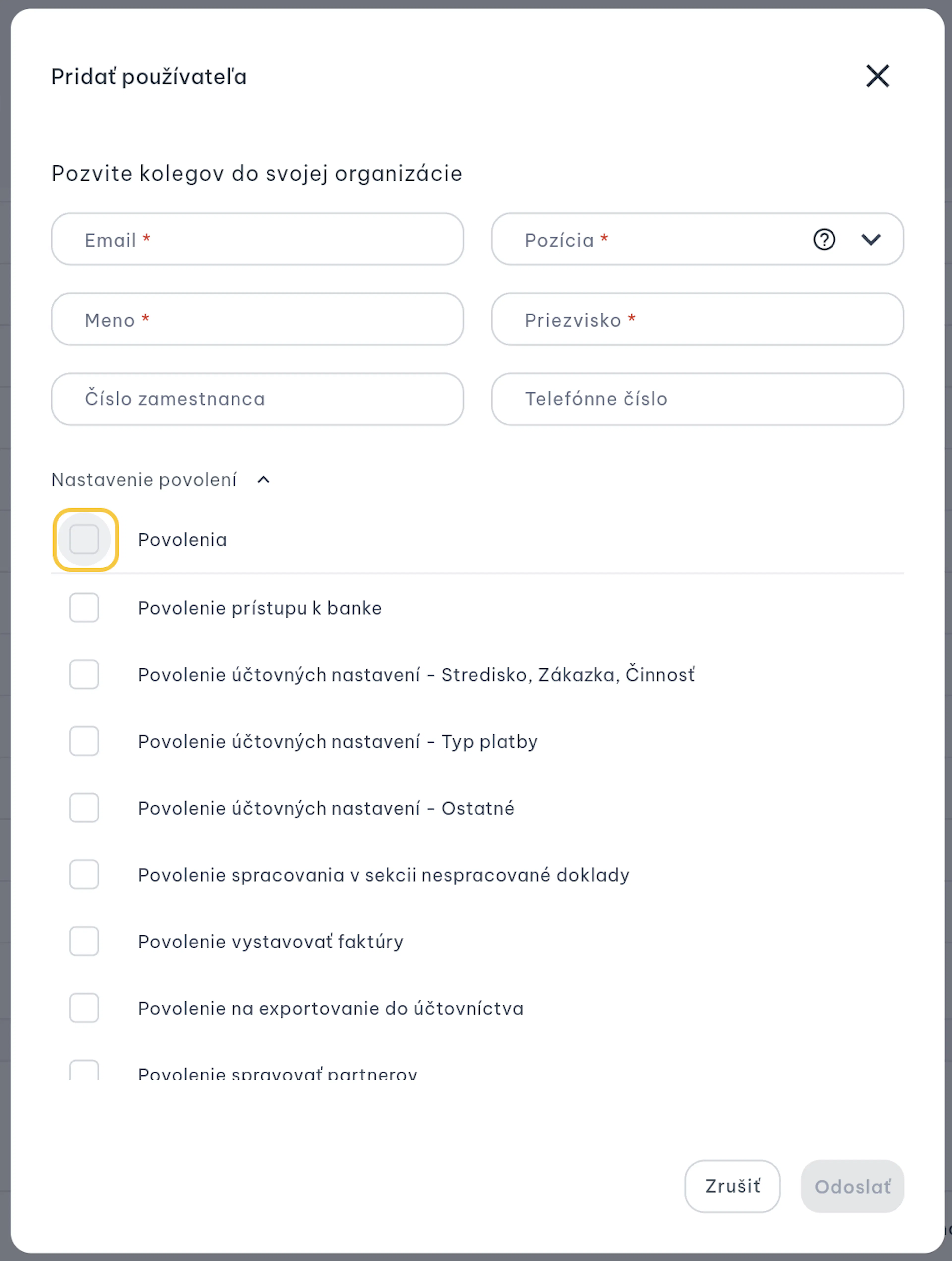Check Povolenie vystavovať faktúry

tap(84, 941)
